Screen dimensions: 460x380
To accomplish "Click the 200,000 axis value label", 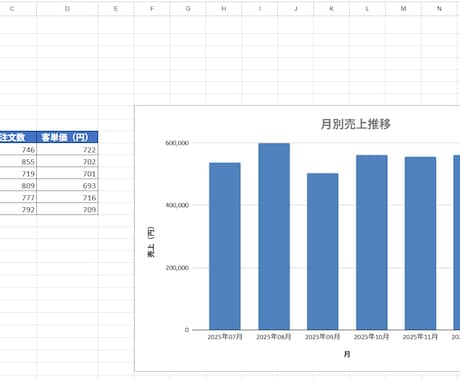I will [177, 268].
